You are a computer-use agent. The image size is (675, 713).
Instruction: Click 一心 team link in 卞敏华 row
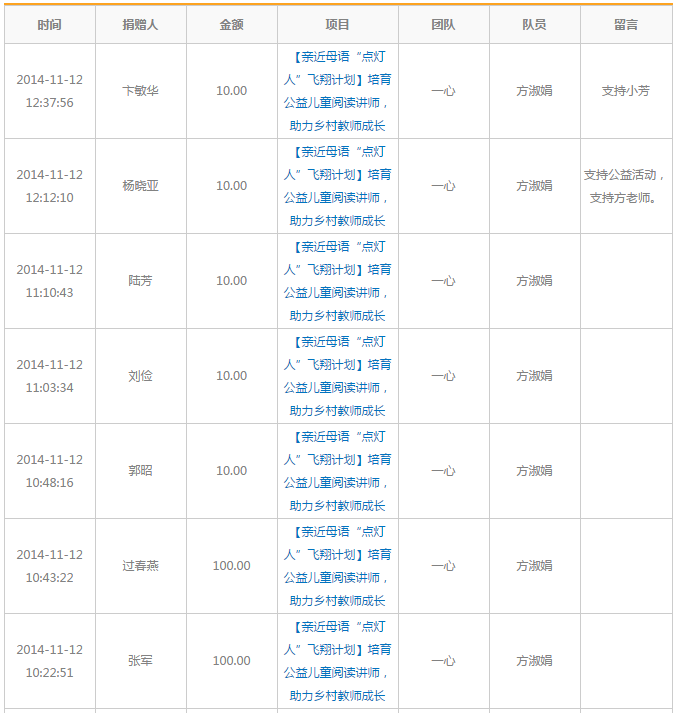coord(443,91)
